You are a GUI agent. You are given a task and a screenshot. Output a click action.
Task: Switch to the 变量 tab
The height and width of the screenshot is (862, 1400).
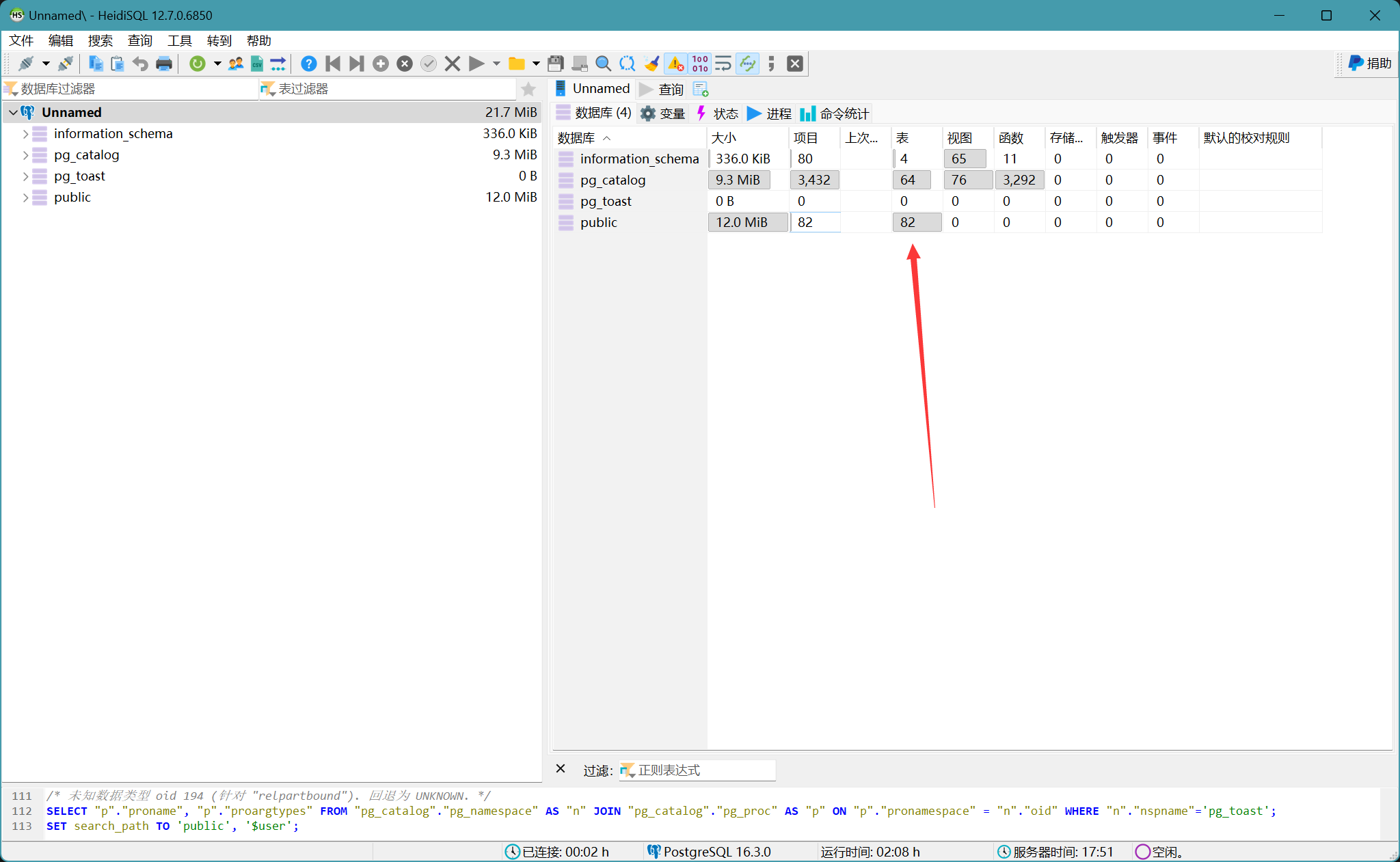663,113
